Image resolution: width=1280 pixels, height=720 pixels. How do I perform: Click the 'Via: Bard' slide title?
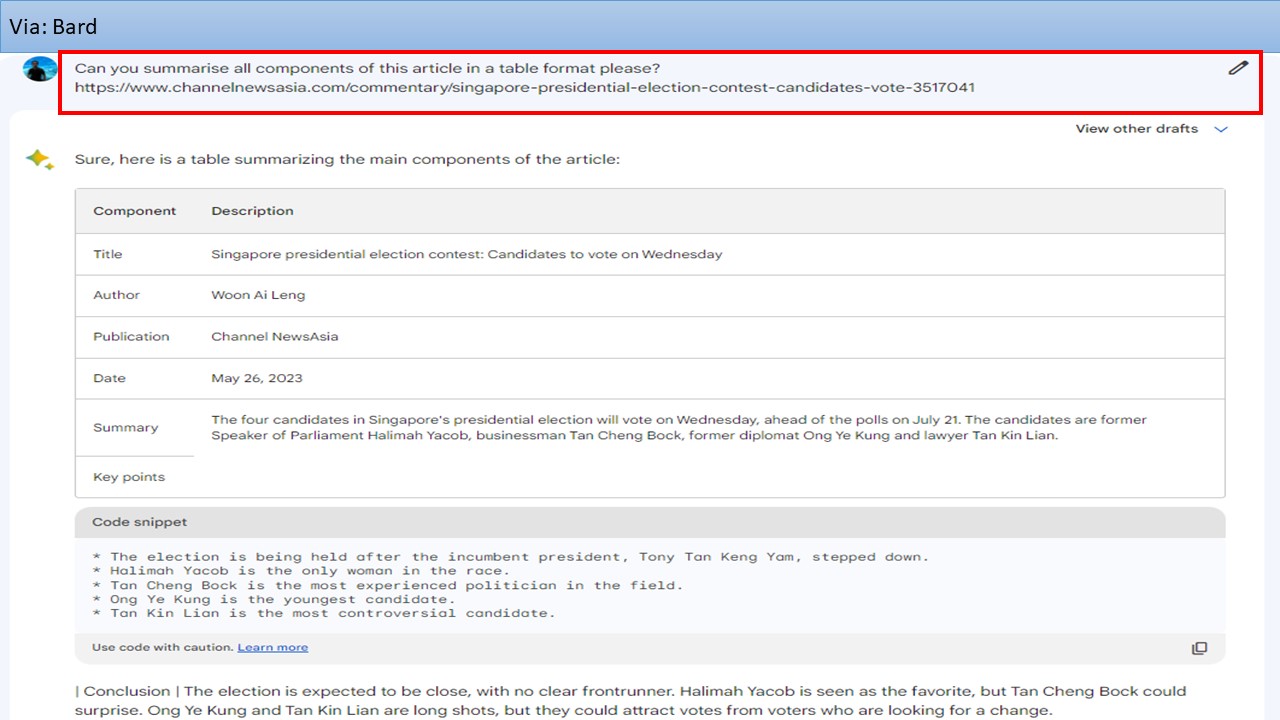click(53, 27)
